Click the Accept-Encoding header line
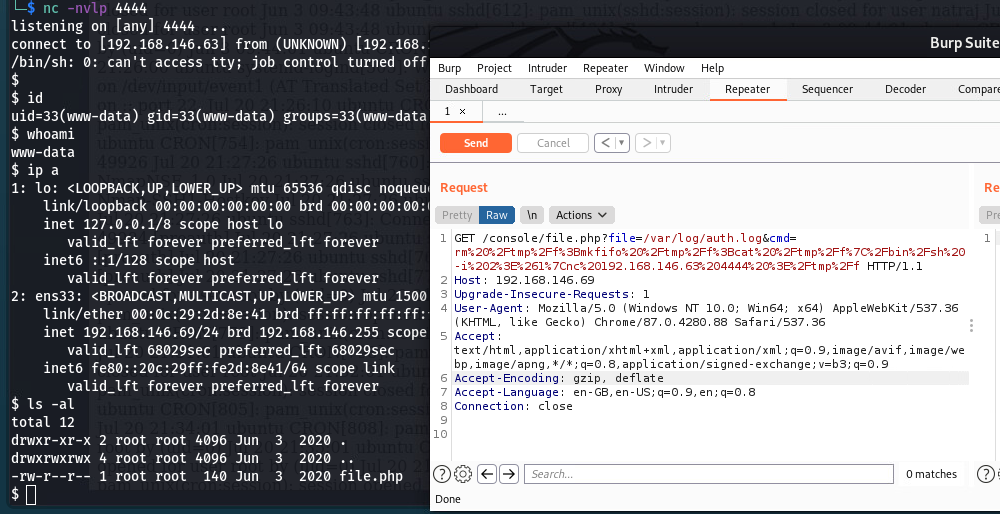This screenshot has width=1000, height=514. coord(559,378)
